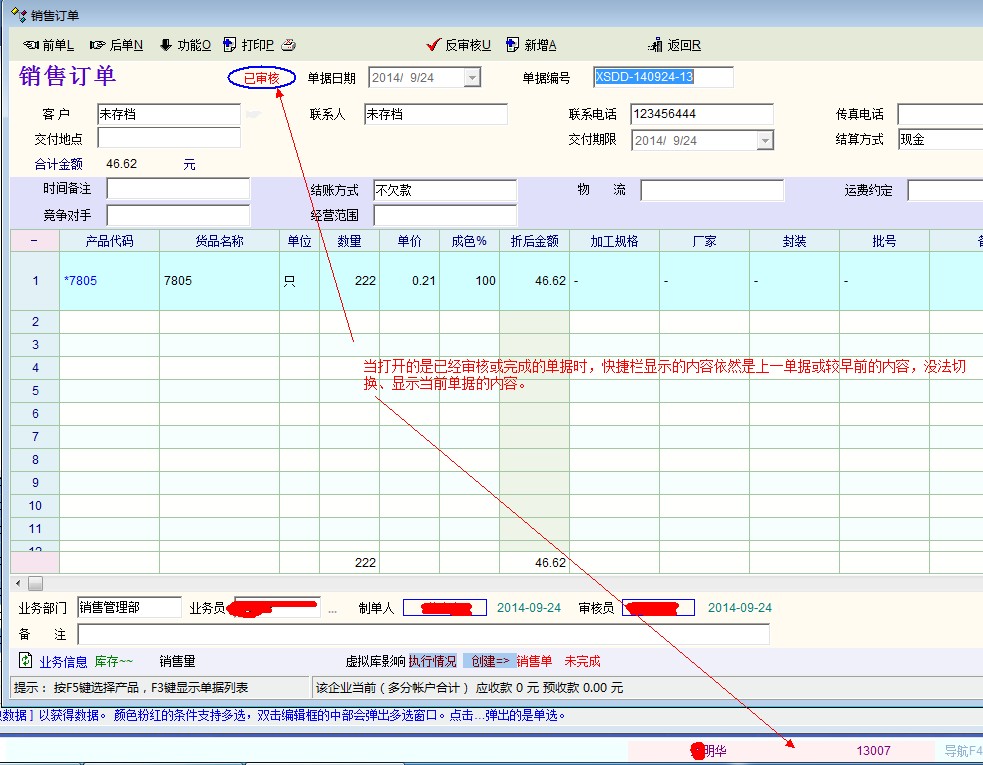Go to previous order with 前单L
This screenshot has height=765, width=983.
(48, 45)
